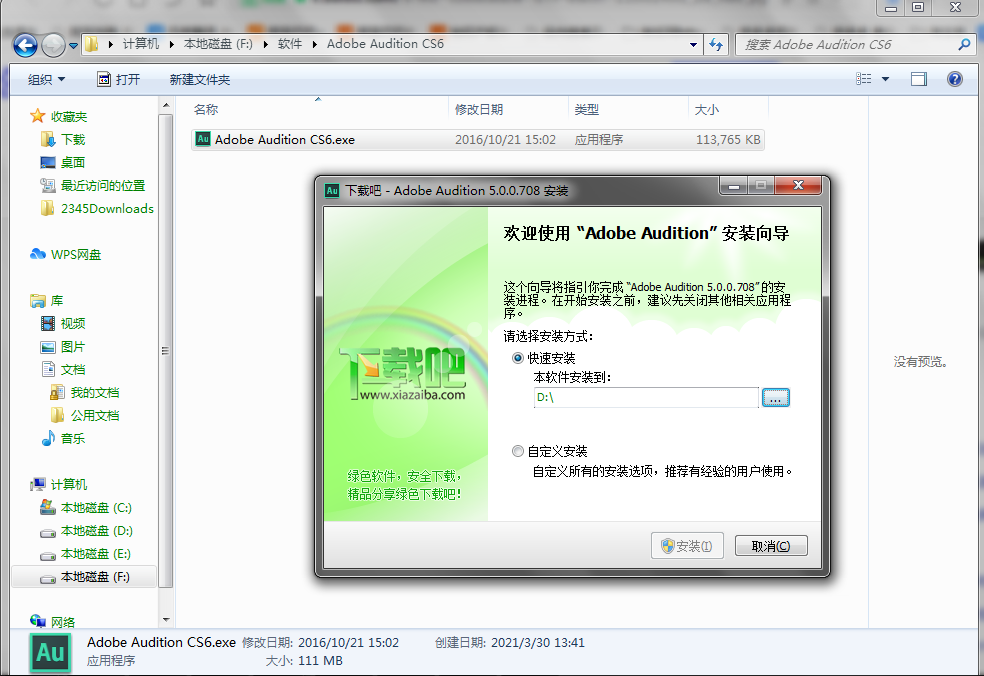984x676 pixels.
Task: Click the Explorer back navigation arrow
Action: (26, 45)
